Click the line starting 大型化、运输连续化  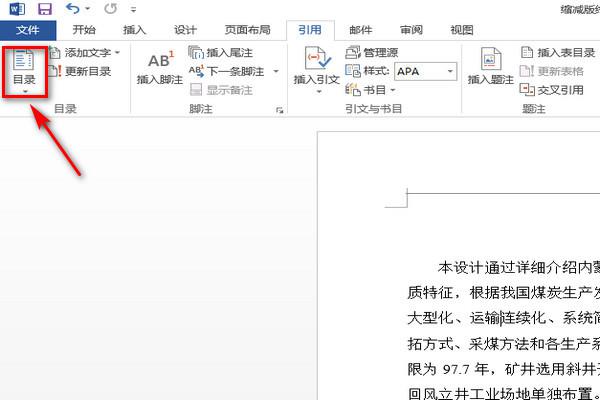504,318
